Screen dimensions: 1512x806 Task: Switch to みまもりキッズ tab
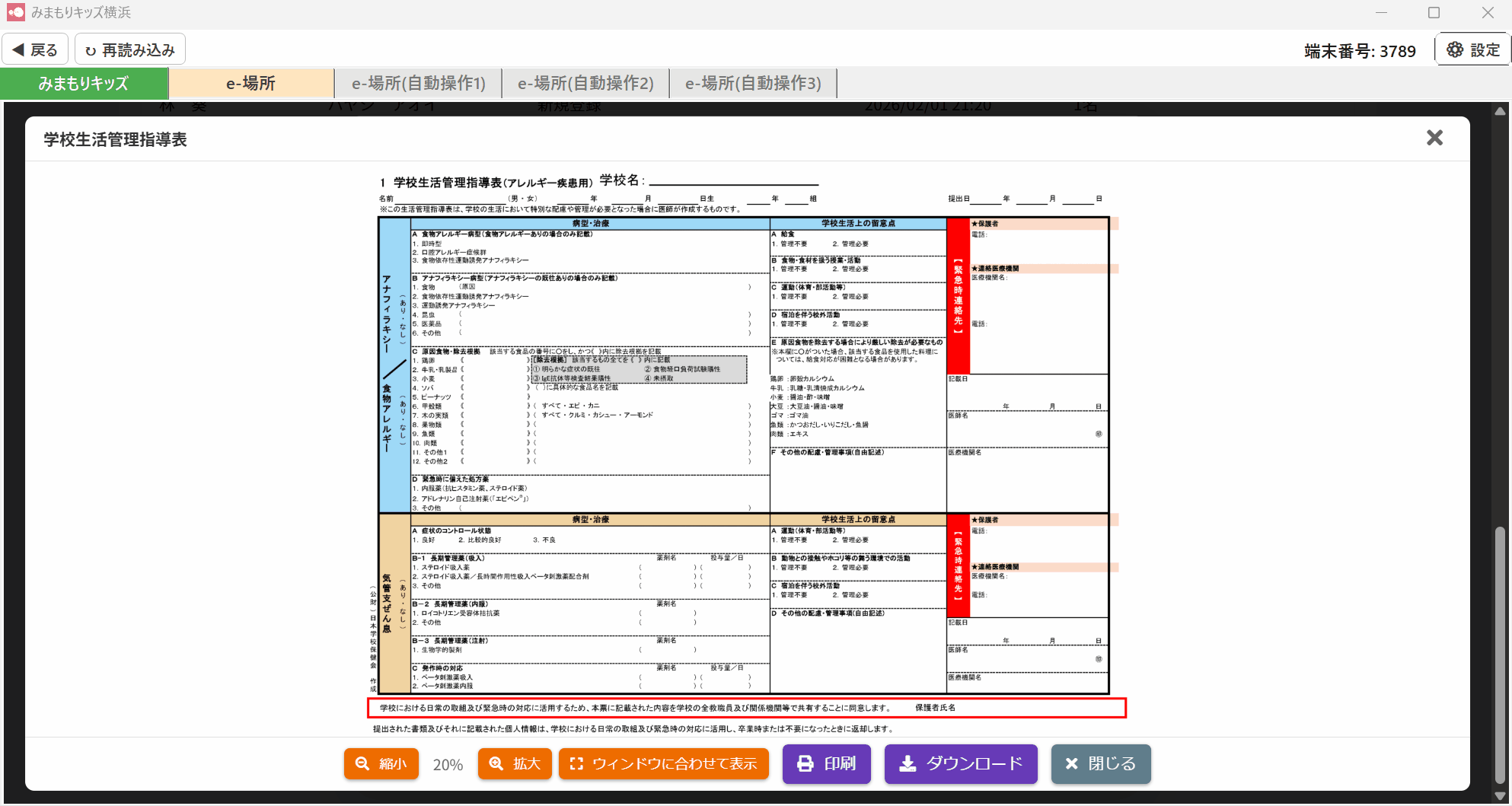click(x=84, y=84)
